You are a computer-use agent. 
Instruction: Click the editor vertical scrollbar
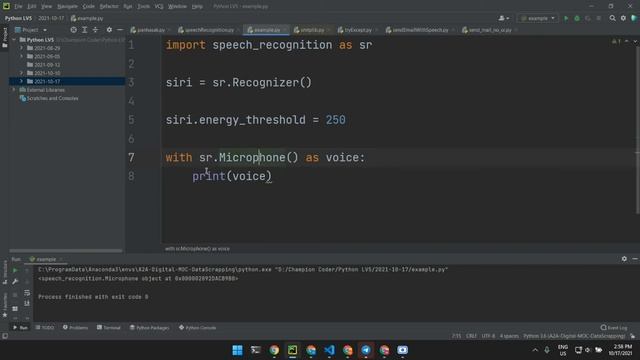tap(637, 131)
